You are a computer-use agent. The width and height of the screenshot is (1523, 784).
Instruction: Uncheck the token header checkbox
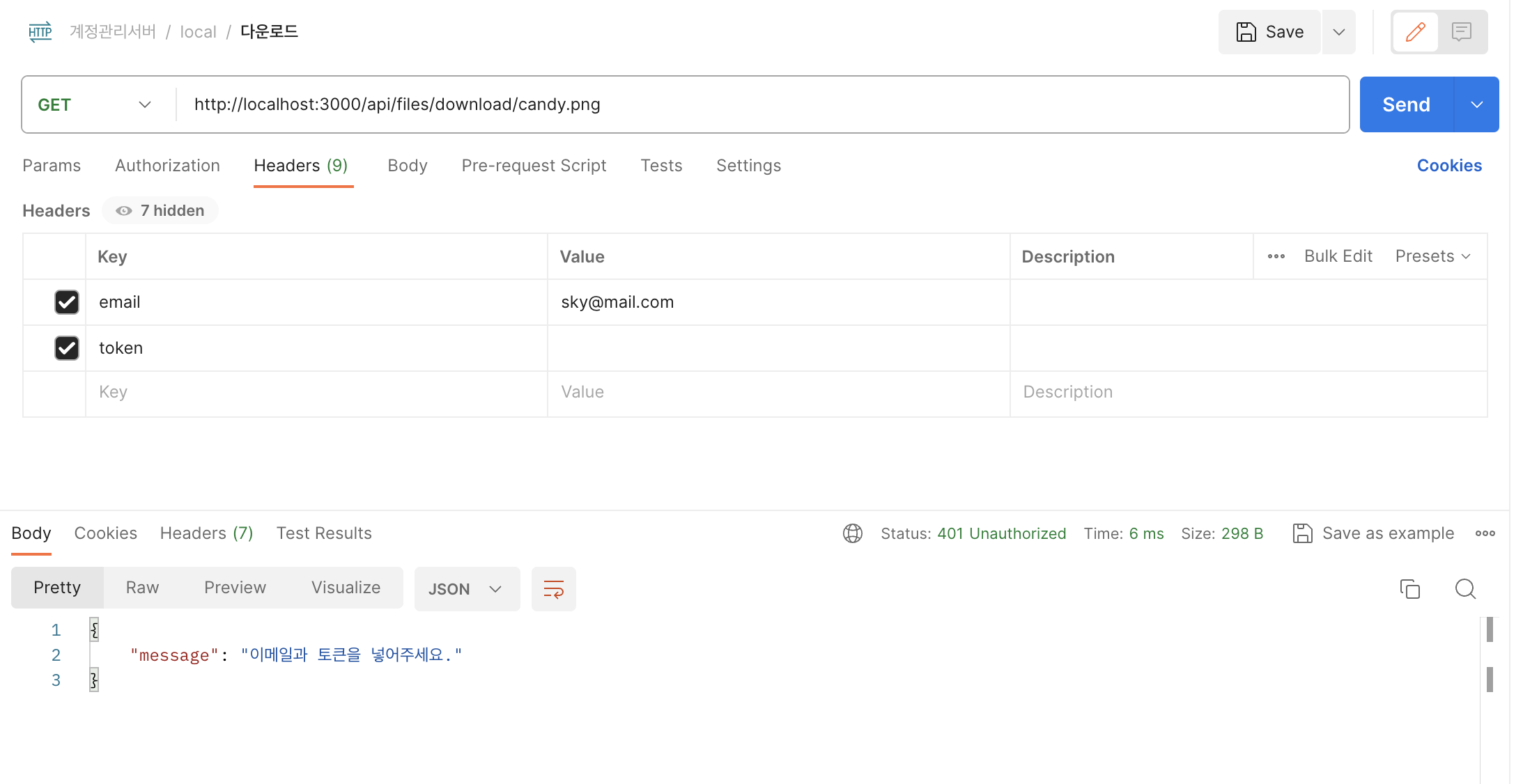[67, 348]
